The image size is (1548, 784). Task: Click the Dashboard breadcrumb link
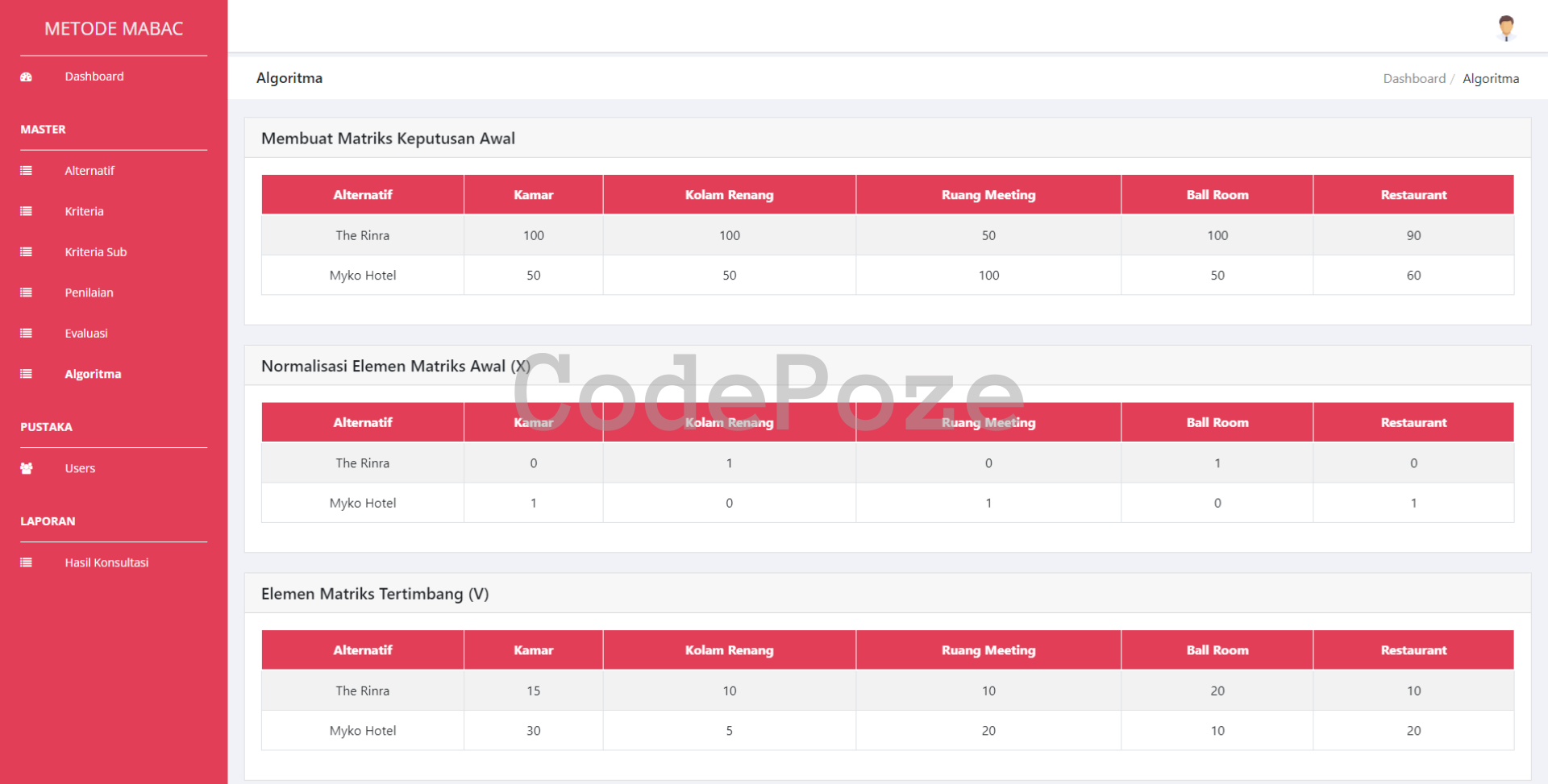pos(1413,78)
